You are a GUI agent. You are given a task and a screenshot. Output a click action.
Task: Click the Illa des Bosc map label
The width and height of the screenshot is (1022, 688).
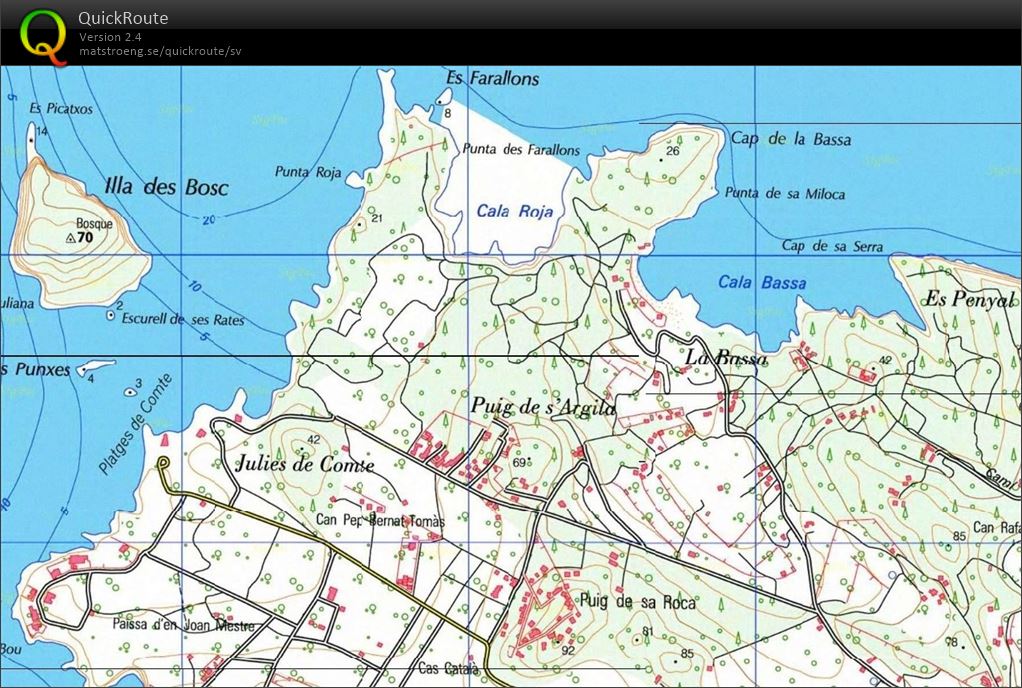(x=167, y=187)
